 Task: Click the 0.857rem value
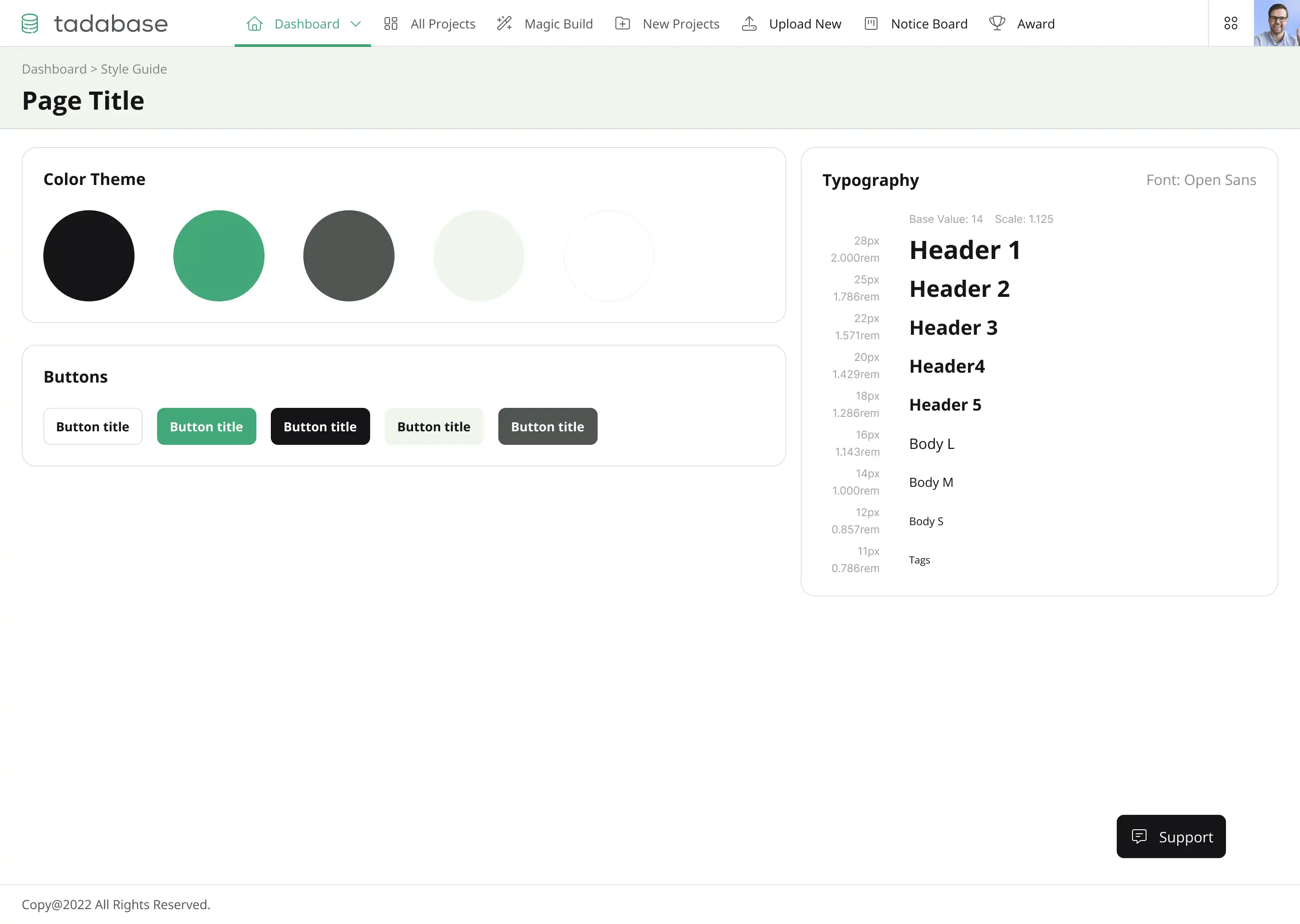(855, 529)
